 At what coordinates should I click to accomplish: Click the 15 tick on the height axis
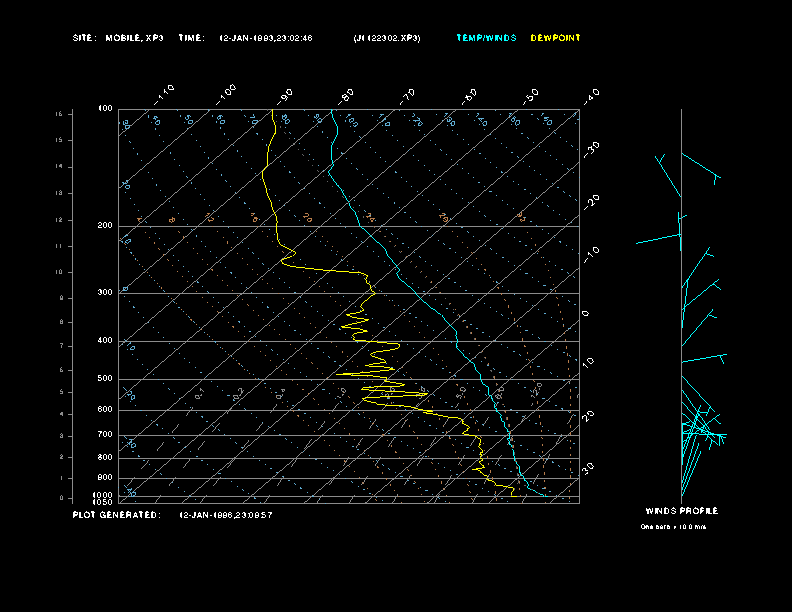click(x=59, y=140)
